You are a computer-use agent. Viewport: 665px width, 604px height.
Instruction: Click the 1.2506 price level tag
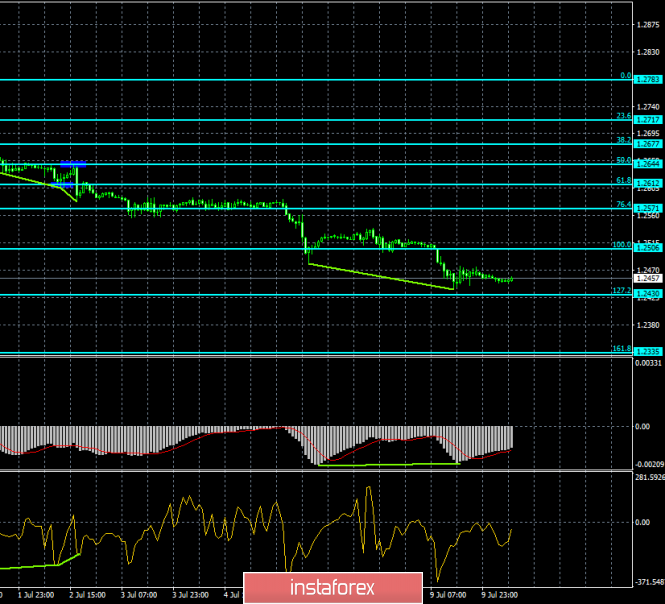click(649, 248)
